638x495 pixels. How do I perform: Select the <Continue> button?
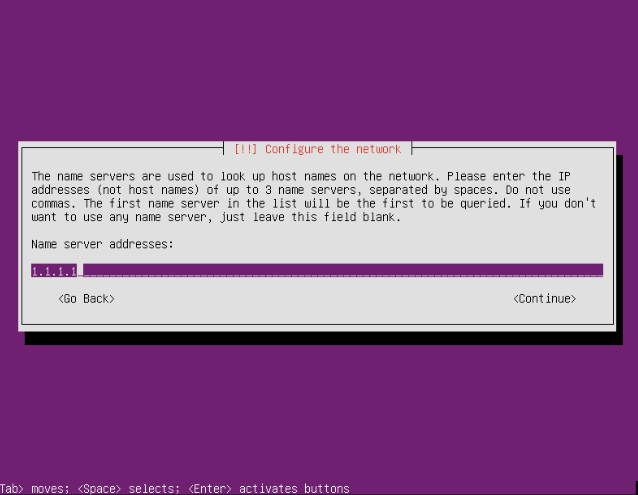[544, 299]
